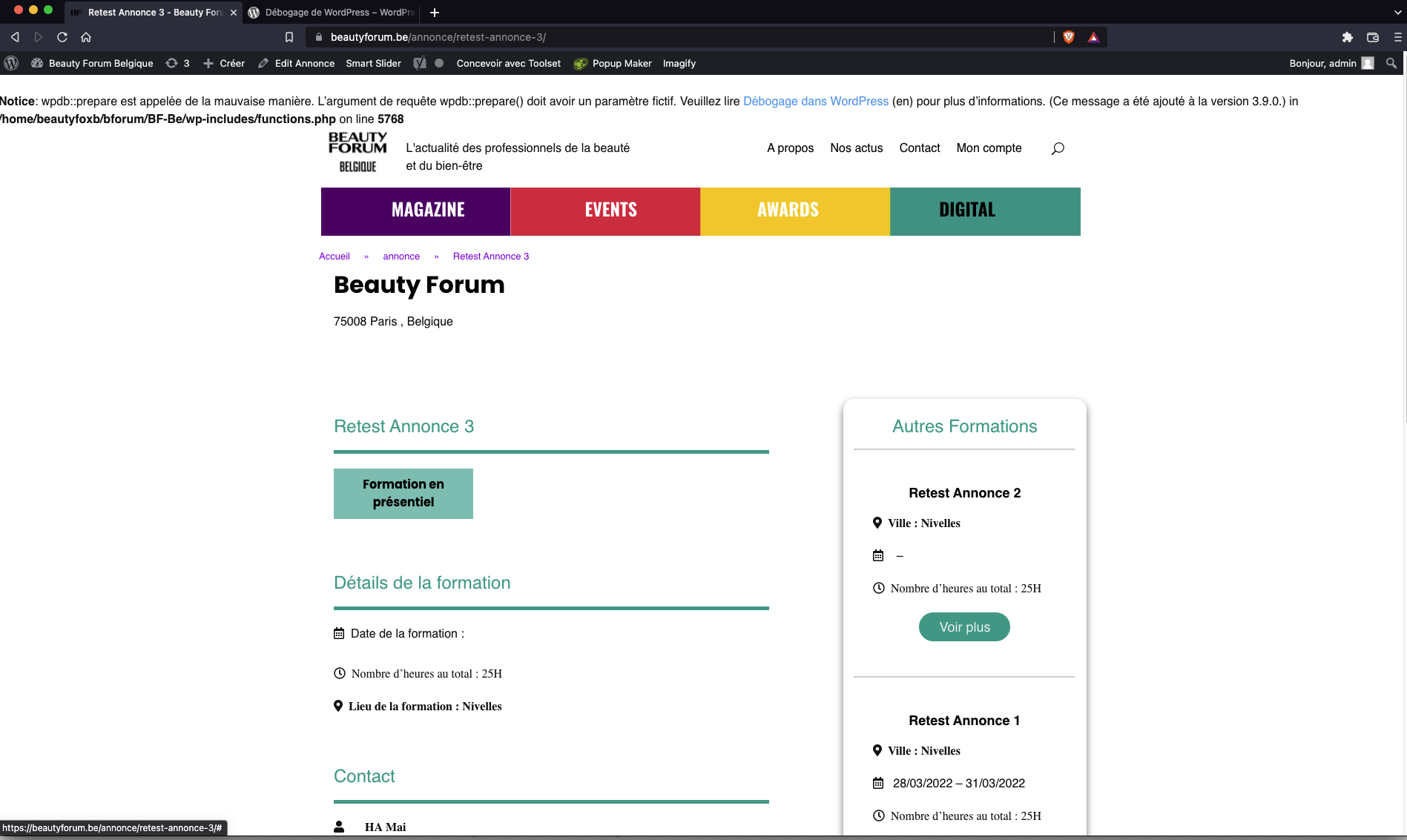Click the address bar URL

[x=438, y=37]
